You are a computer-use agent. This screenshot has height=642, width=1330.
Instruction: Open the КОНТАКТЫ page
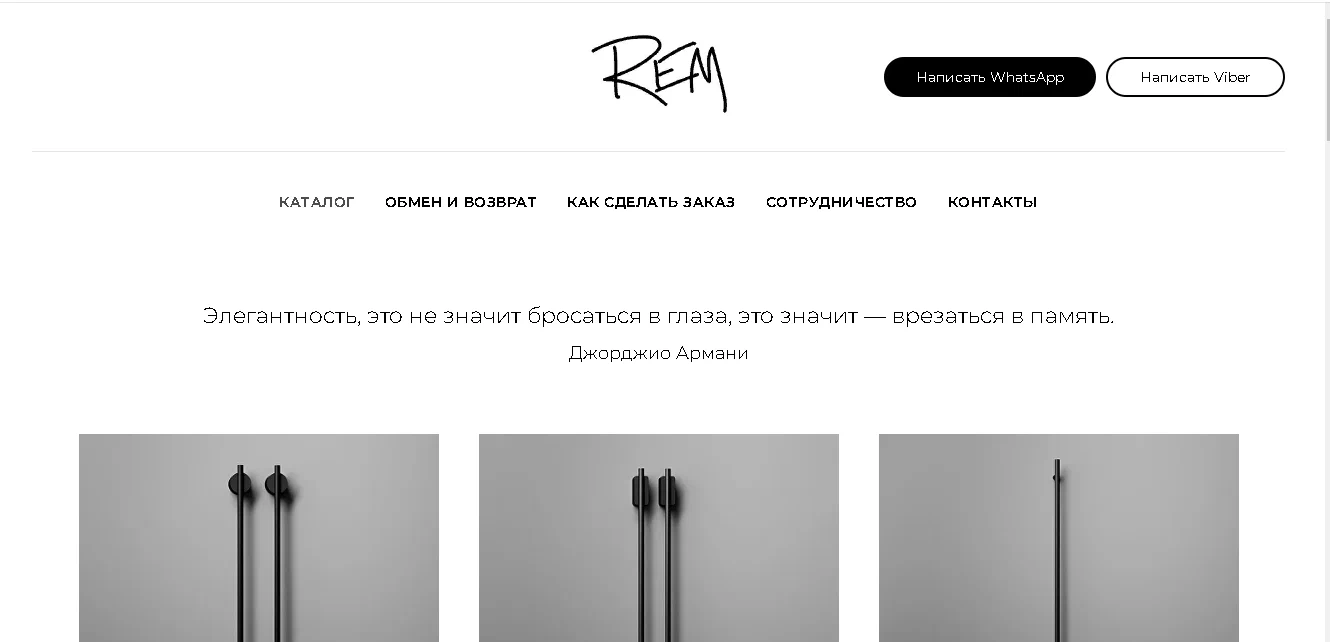992,202
